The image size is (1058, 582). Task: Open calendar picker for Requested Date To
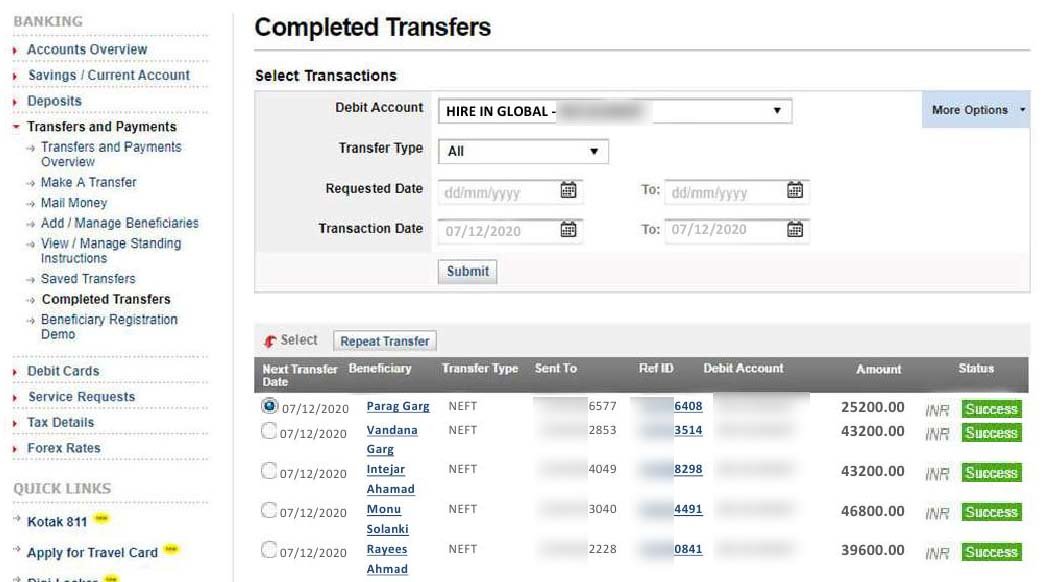pos(795,190)
